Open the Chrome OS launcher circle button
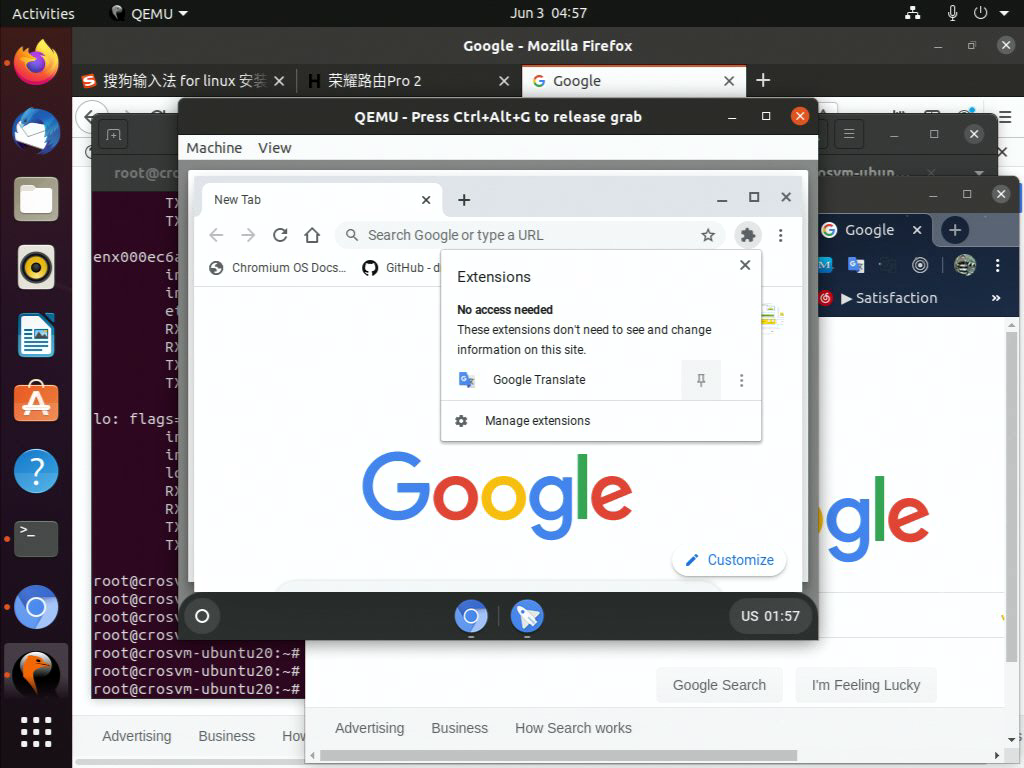This screenshot has height=768, width=1024. (x=202, y=616)
